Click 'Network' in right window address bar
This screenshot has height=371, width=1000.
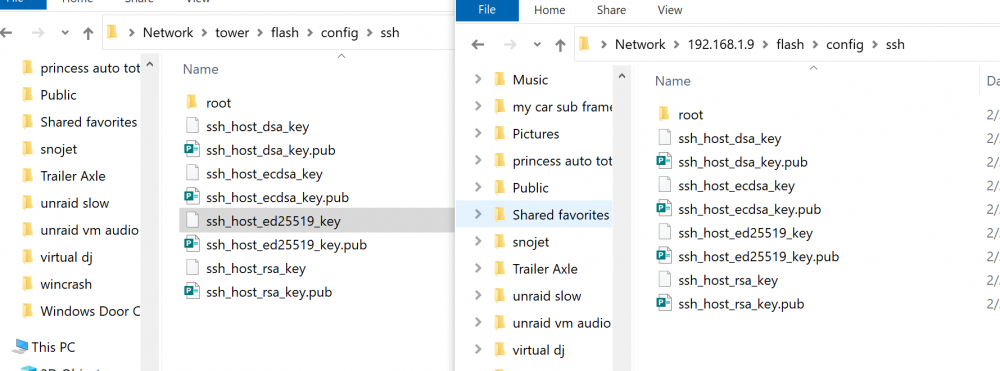pos(640,45)
